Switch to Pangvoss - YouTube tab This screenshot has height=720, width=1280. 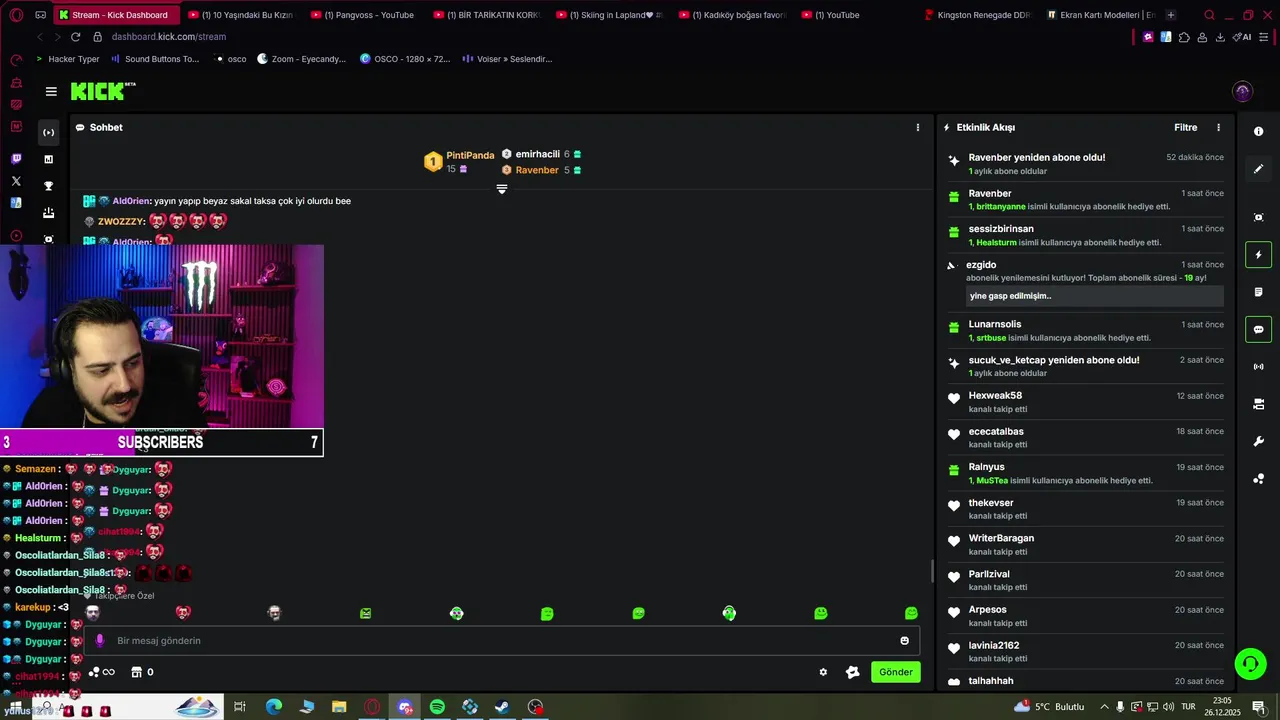(x=366, y=15)
